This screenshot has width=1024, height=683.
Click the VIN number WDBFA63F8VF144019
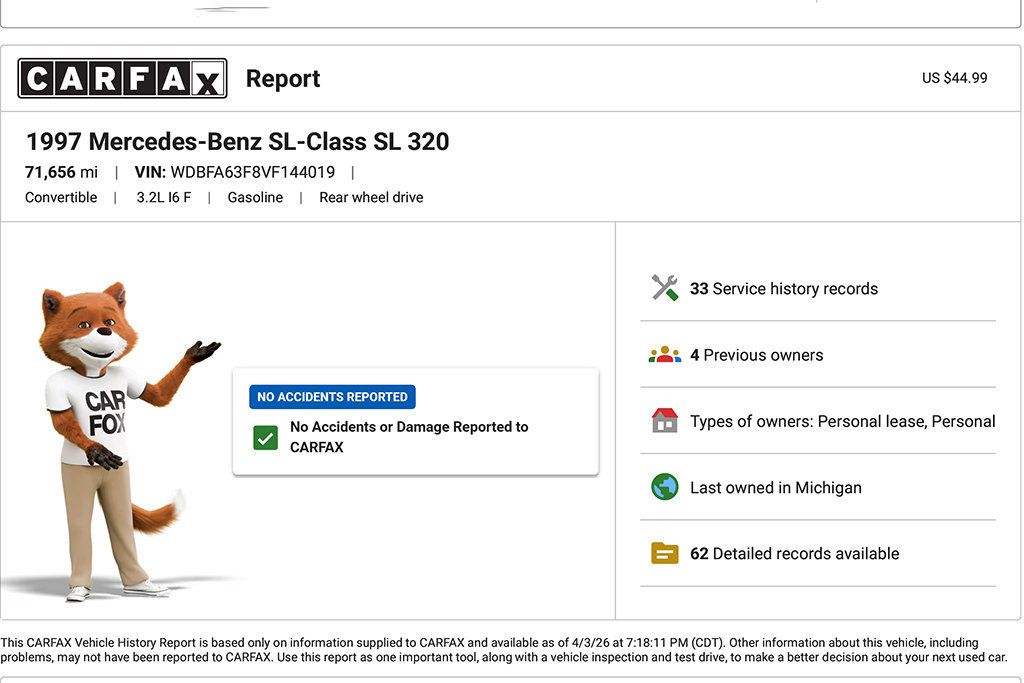(252, 172)
